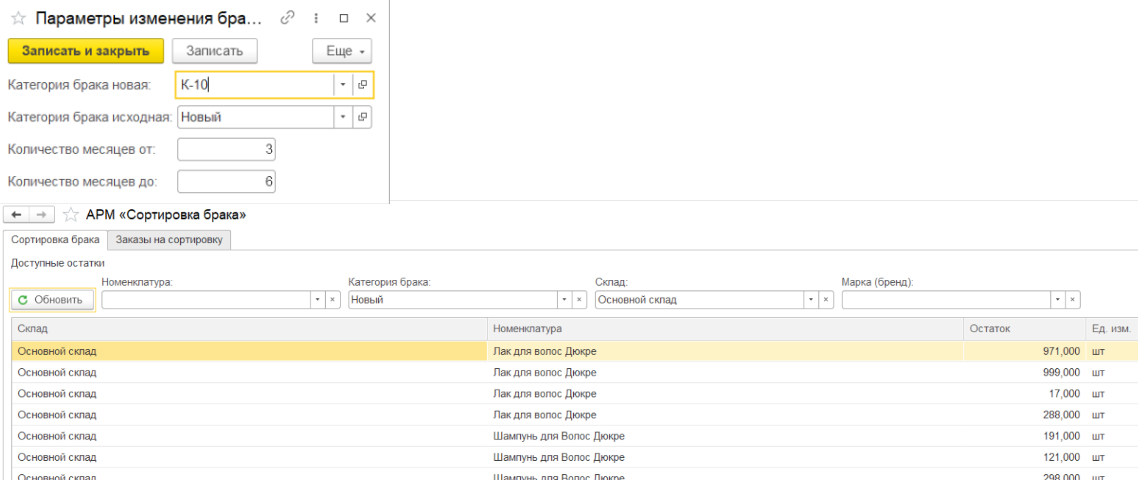The height and width of the screenshot is (493, 1142).
Task: Open the three-dot menu in dialog title bar
Action: 316,19
